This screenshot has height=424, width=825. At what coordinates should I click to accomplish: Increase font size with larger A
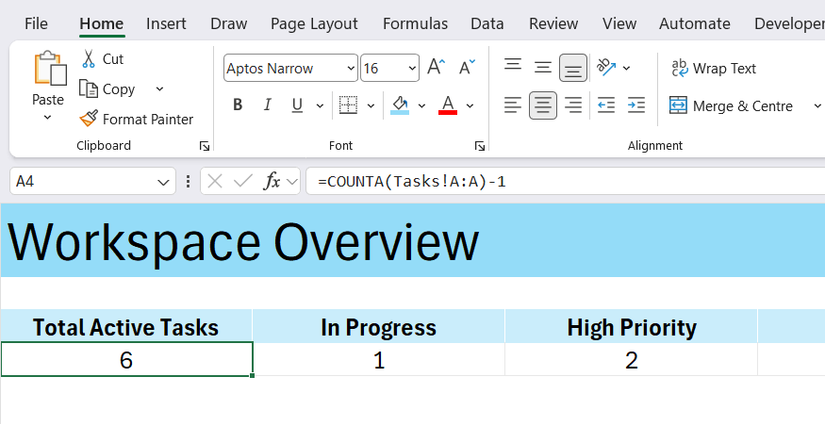coord(436,67)
